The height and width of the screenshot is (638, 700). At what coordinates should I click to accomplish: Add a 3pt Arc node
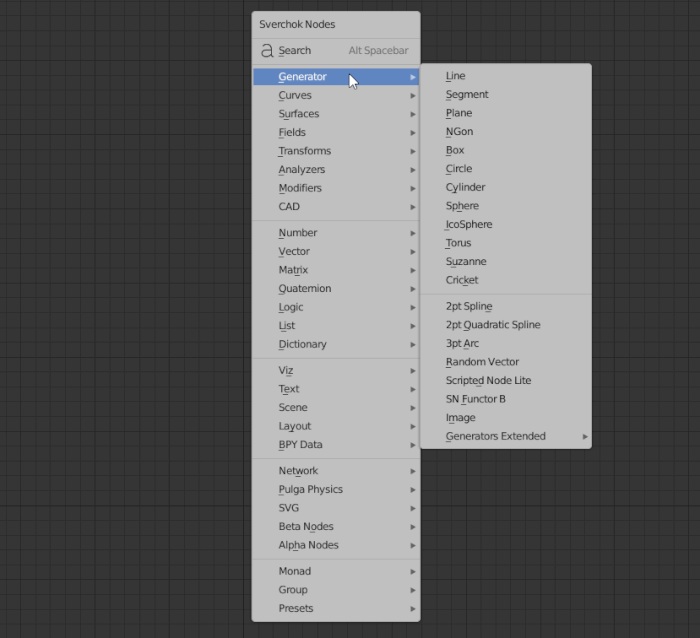(506, 344)
